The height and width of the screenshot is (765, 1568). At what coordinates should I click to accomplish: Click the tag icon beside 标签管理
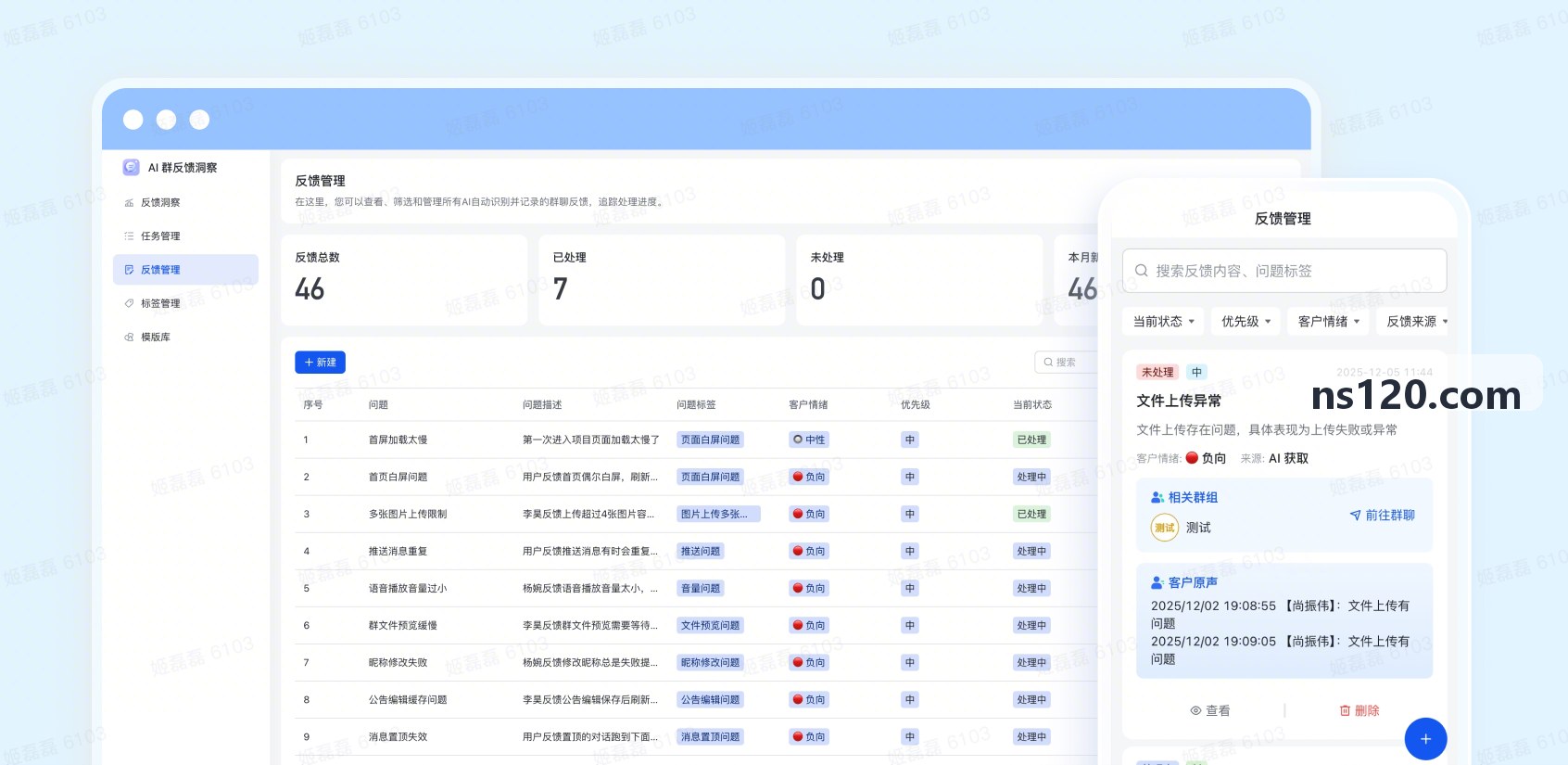click(129, 303)
